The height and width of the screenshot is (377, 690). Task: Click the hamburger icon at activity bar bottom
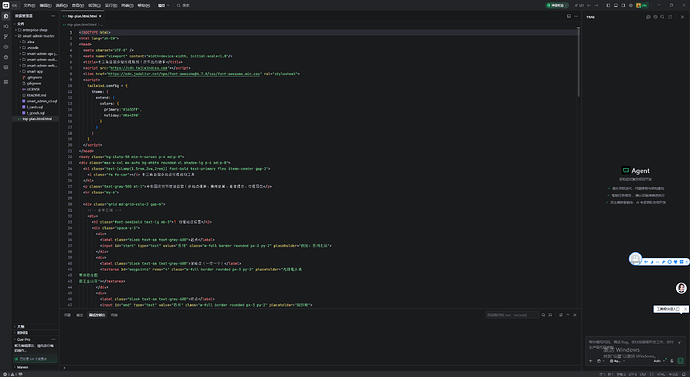(x=6, y=82)
